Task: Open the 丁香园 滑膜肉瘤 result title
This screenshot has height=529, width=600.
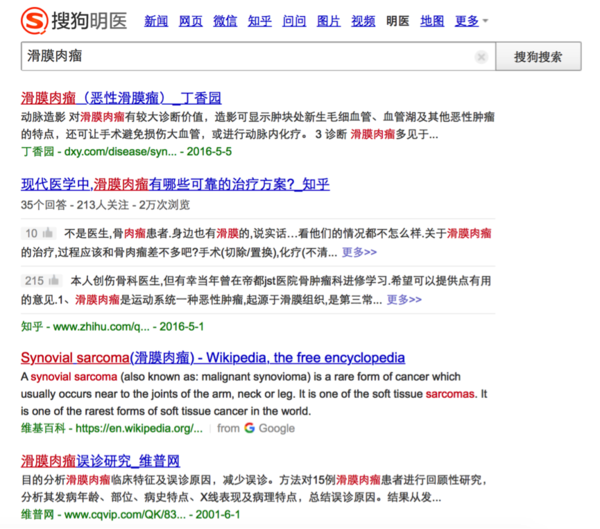Action: click(x=121, y=98)
